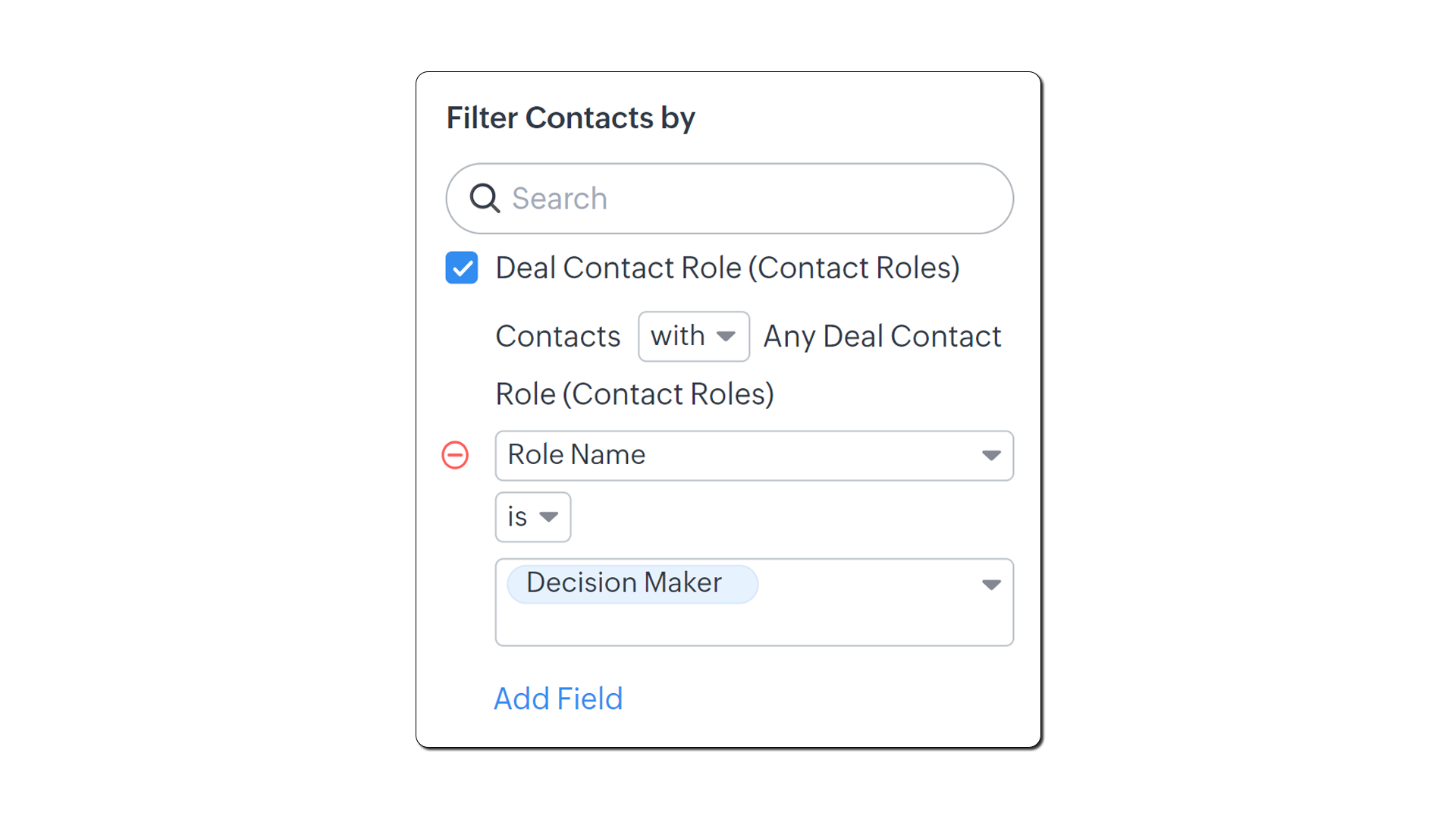Expand the Role Name field dropdown
Image resolution: width=1456 pixels, height=819 pixels.
click(753, 455)
